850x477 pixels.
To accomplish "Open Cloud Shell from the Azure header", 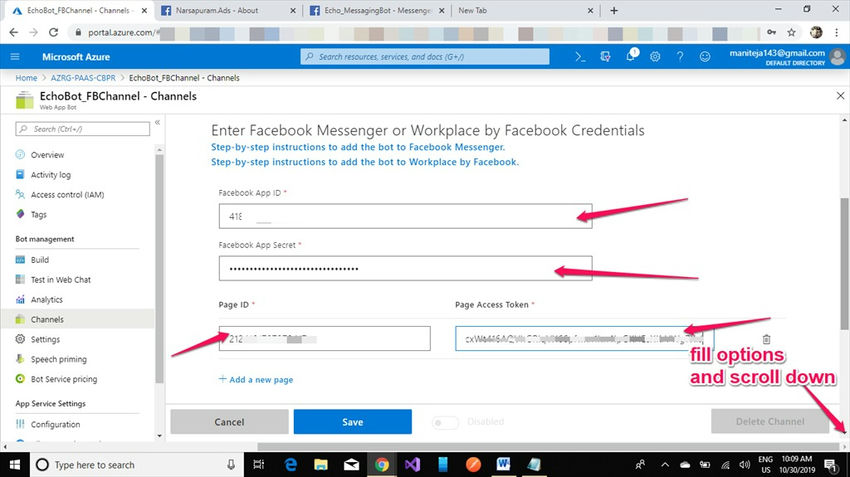I will click(x=580, y=57).
